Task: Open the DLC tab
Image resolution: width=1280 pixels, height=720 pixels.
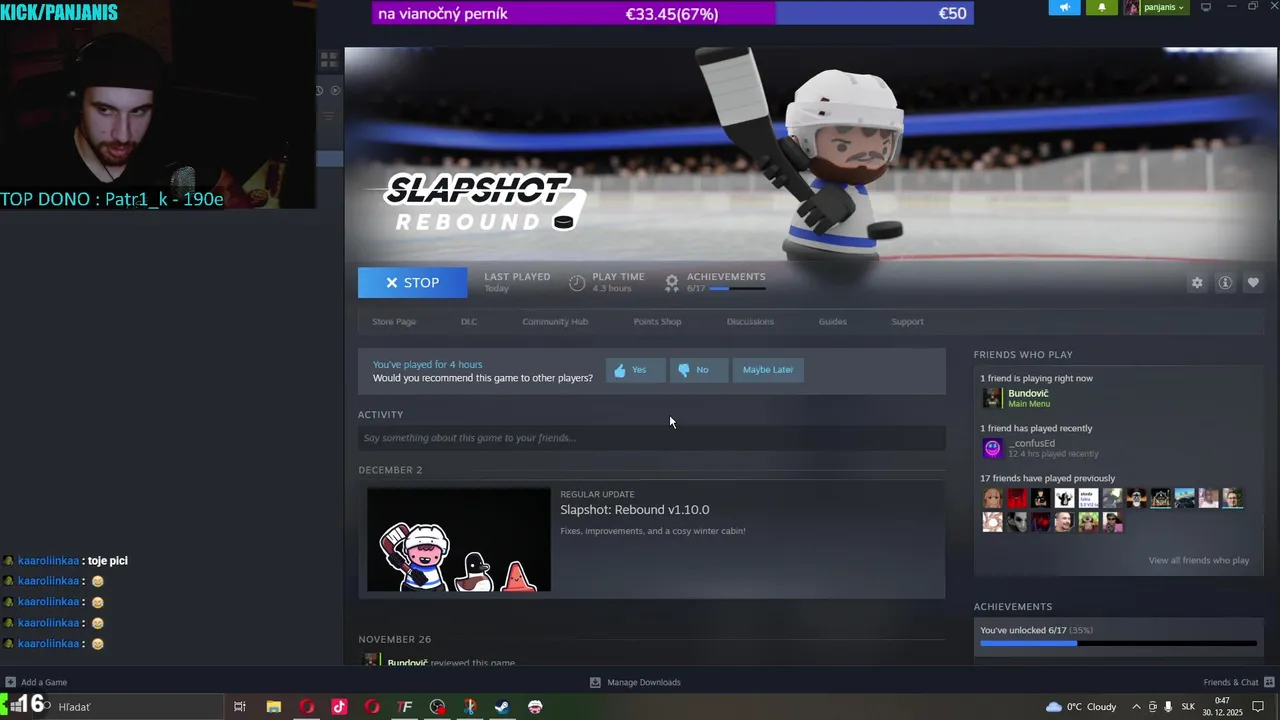Action: pyautogui.click(x=469, y=322)
